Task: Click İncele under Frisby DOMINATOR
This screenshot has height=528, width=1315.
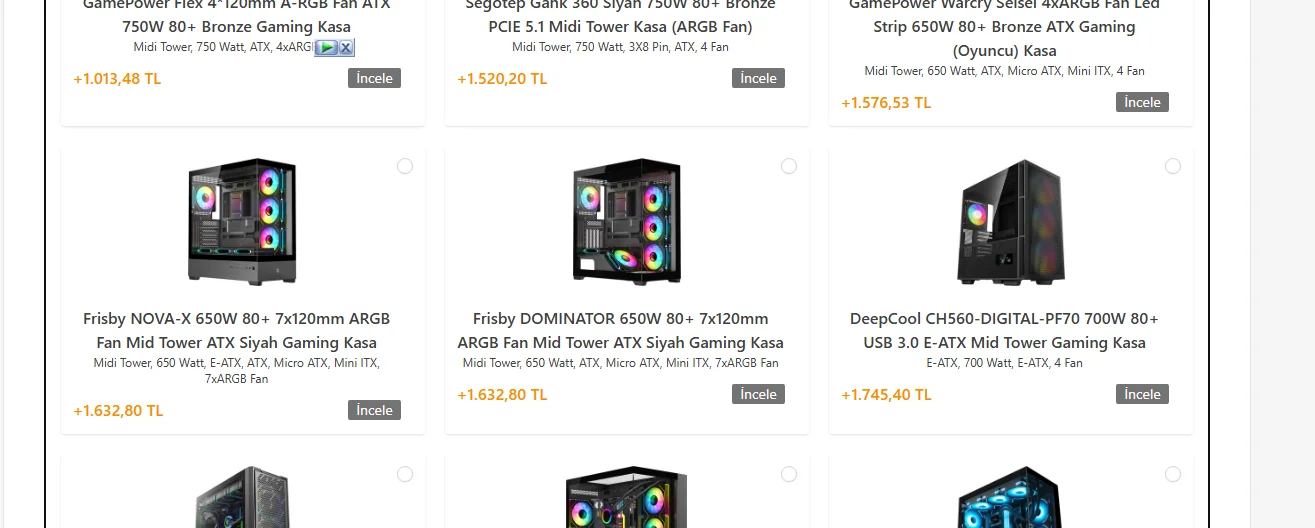Action: tap(758, 394)
